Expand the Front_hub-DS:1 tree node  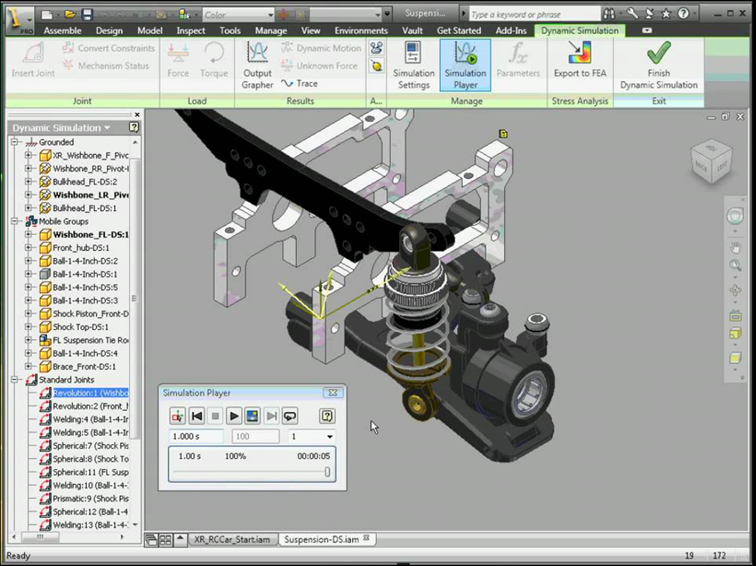click(x=29, y=247)
